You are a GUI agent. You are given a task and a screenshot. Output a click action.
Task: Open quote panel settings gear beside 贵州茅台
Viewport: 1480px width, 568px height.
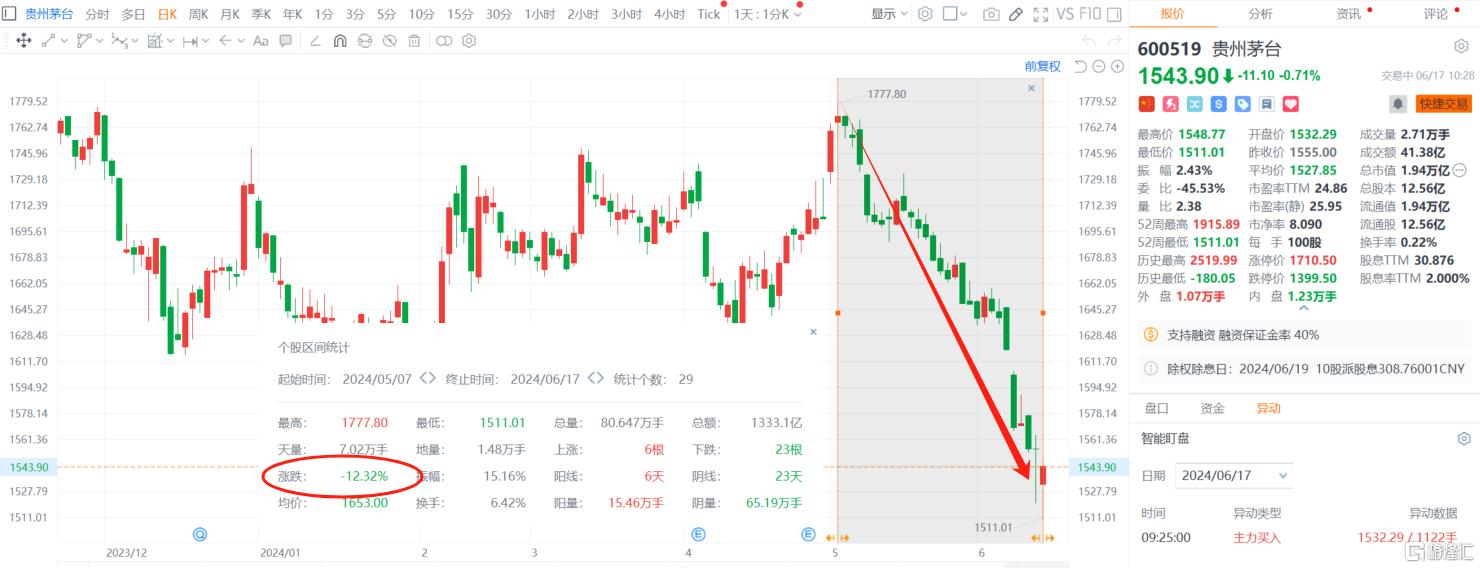(1461, 47)
